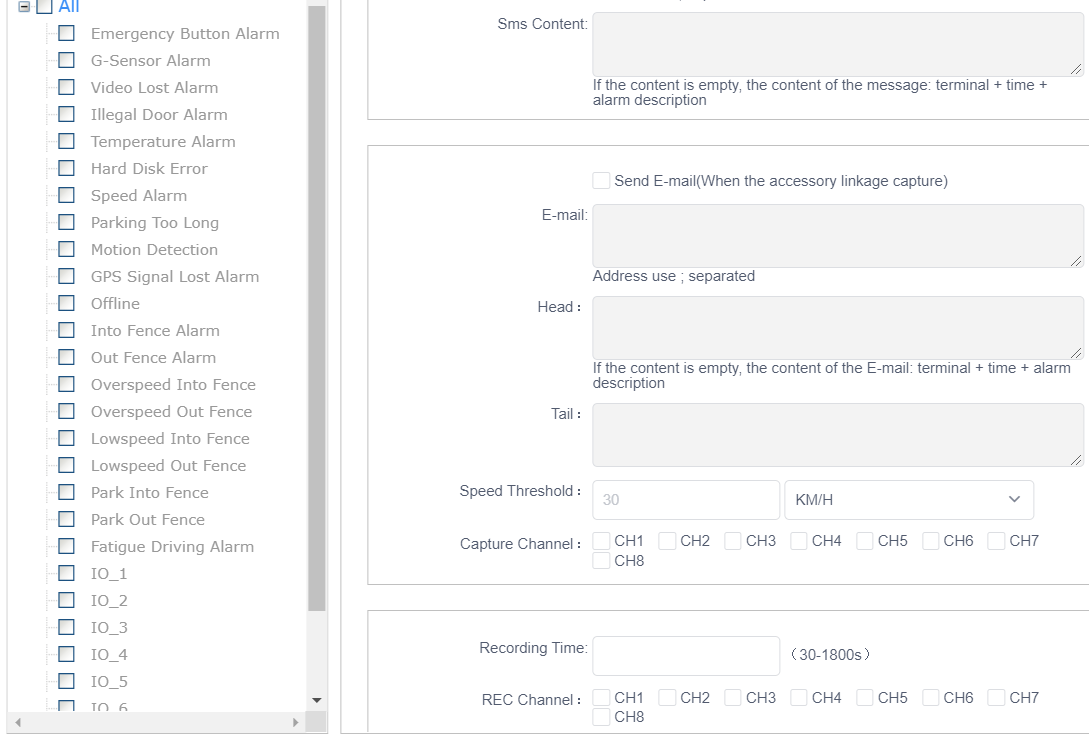Check the IO_4 alarm checkbox
Image resolution: width=1089 pixels, height=736 pixels.
tap(67, 654)
